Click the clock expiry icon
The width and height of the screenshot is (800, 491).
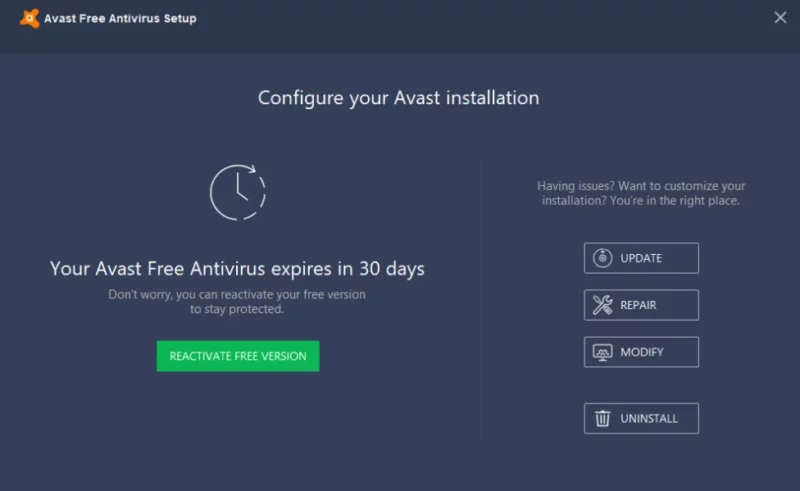[238, 192]
